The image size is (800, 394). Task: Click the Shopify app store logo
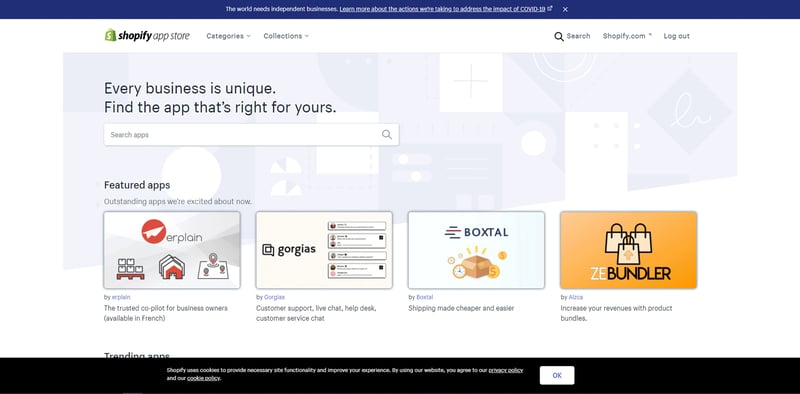pyautogui.click(x=147, y=36)
